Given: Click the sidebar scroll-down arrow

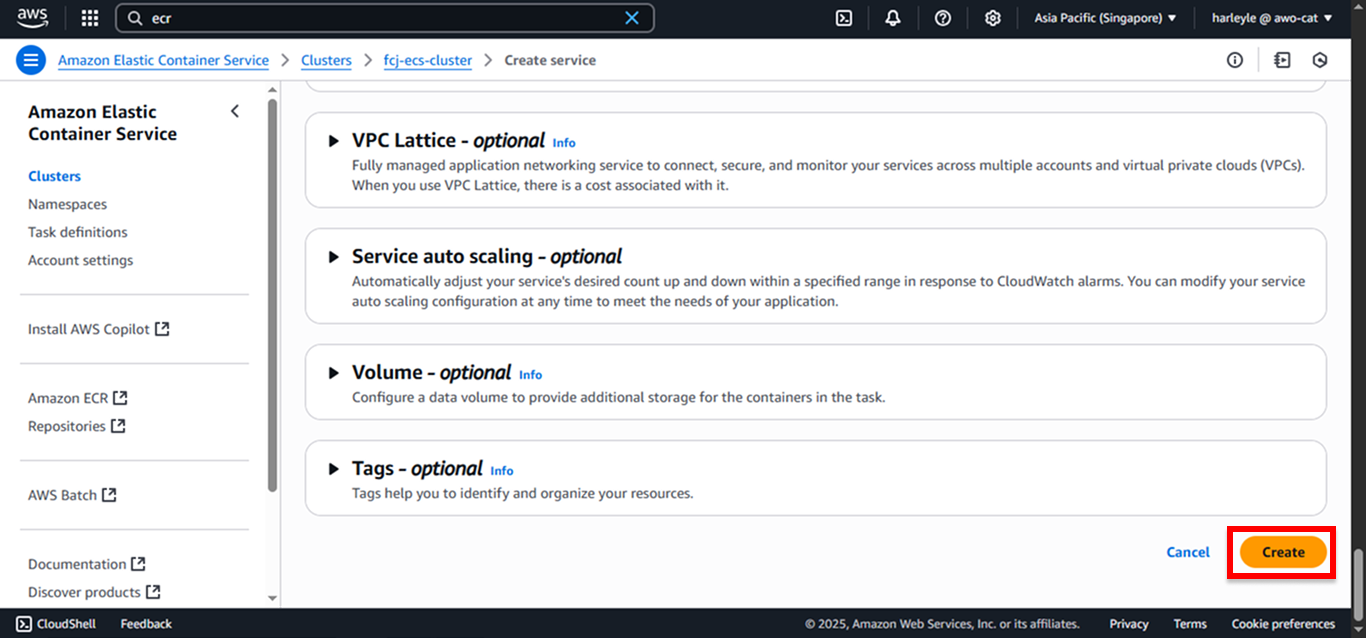Looking at the screenshot, I should click(273, 598).
